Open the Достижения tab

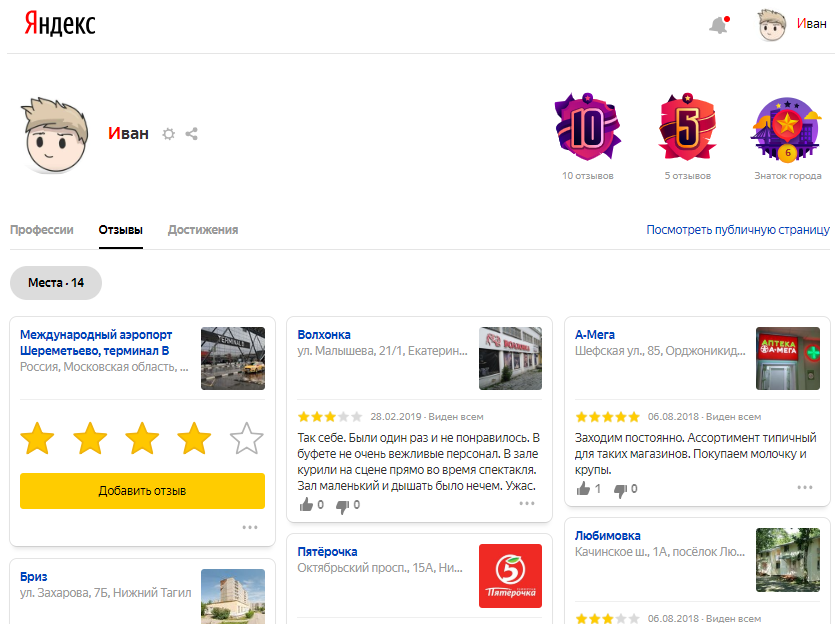203,230
